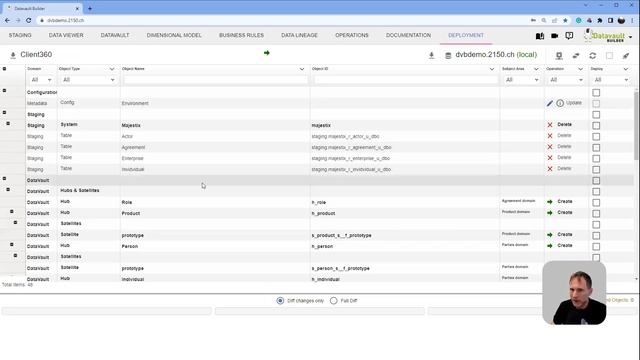Viewport: 640px width, 360px height.
Task: Click the target environment monitor icon
Action: (x=559, y=56)
